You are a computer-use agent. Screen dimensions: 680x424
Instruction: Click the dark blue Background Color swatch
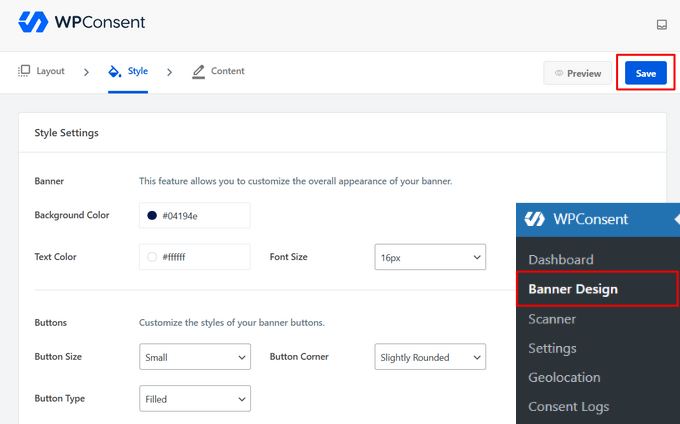pos(152,215)
